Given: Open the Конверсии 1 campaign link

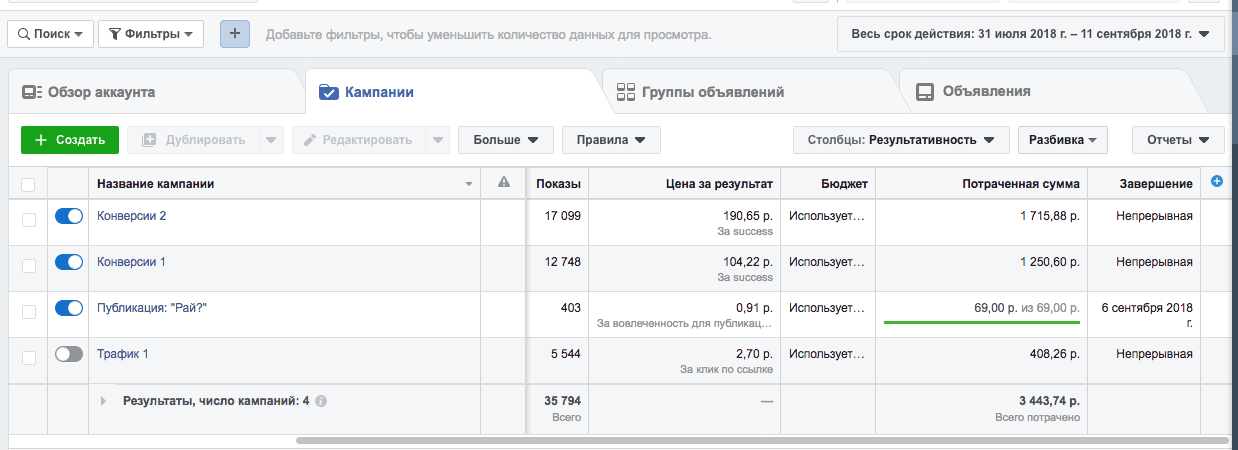Looking at the screenshot, I should [x=131, y=261].
